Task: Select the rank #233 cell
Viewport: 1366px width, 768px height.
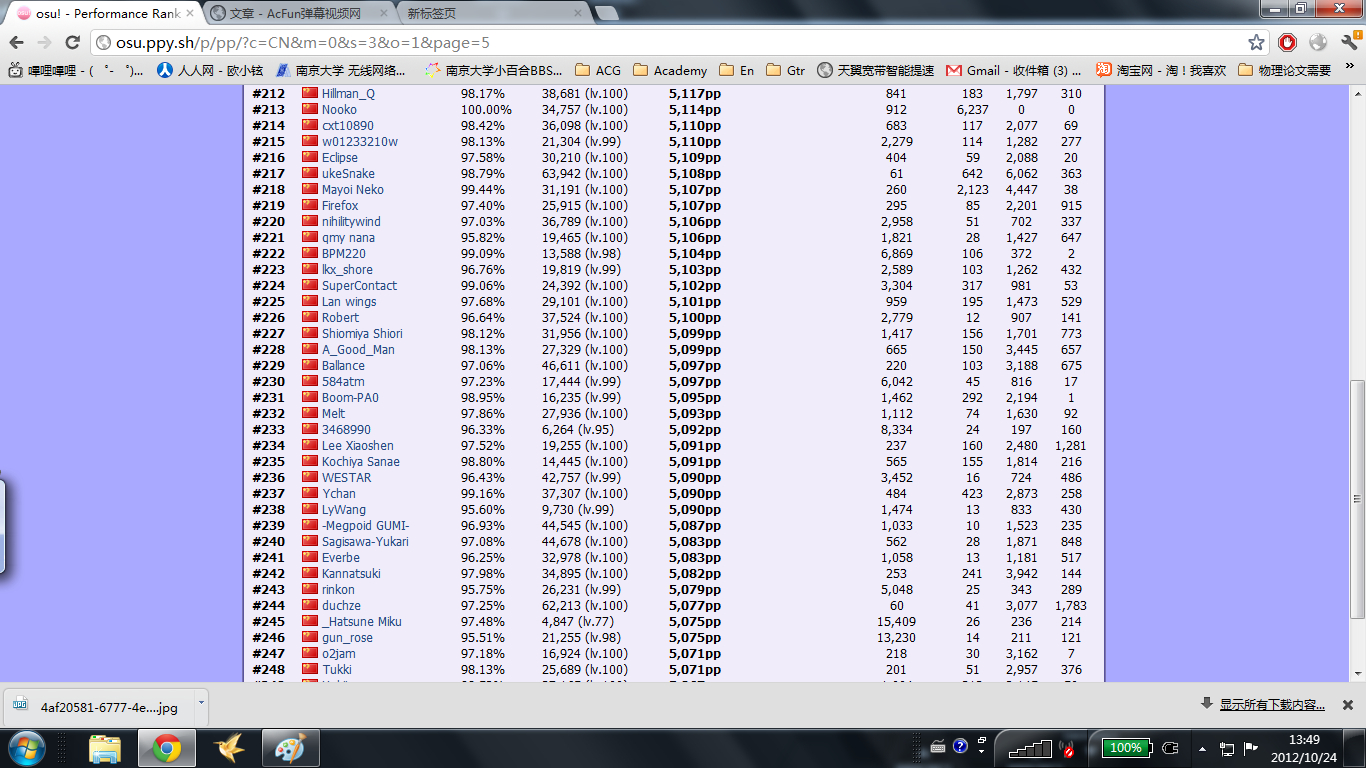Action: [269, 429]
